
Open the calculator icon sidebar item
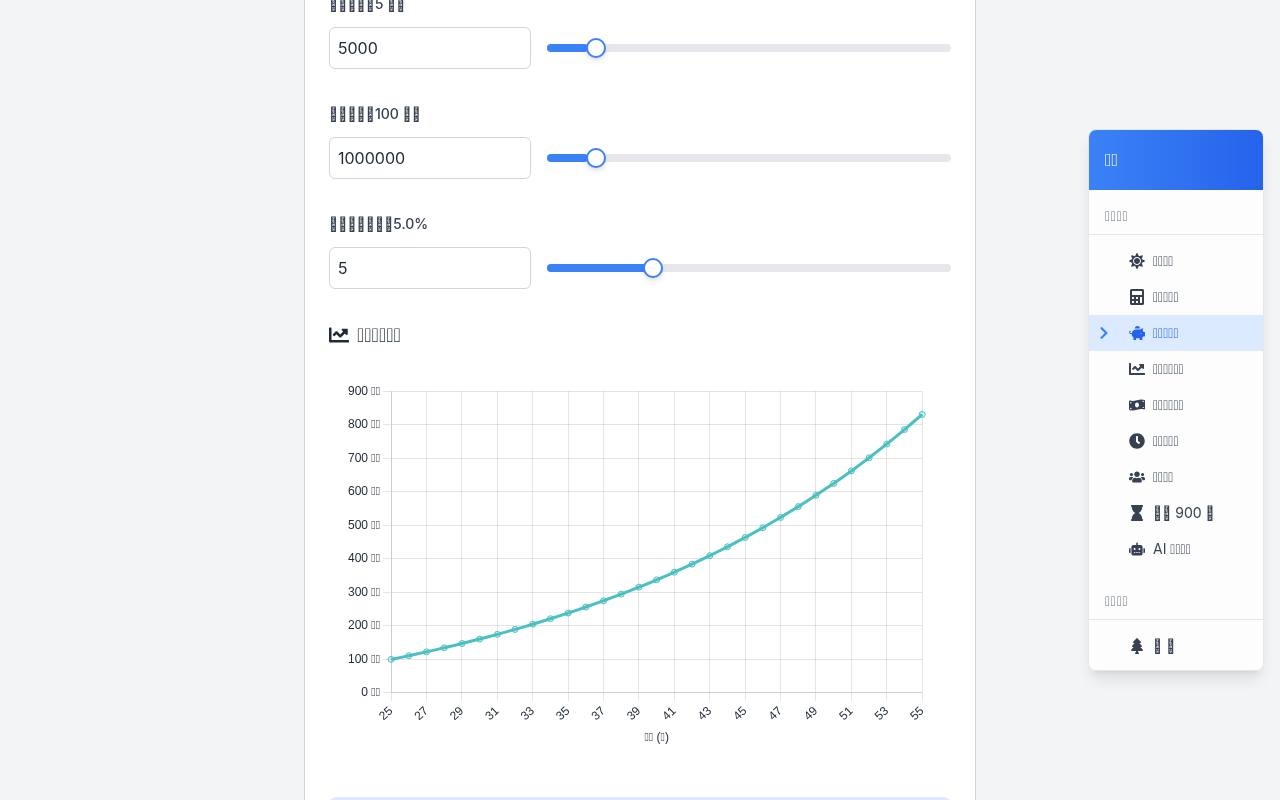click(1176, 297)
